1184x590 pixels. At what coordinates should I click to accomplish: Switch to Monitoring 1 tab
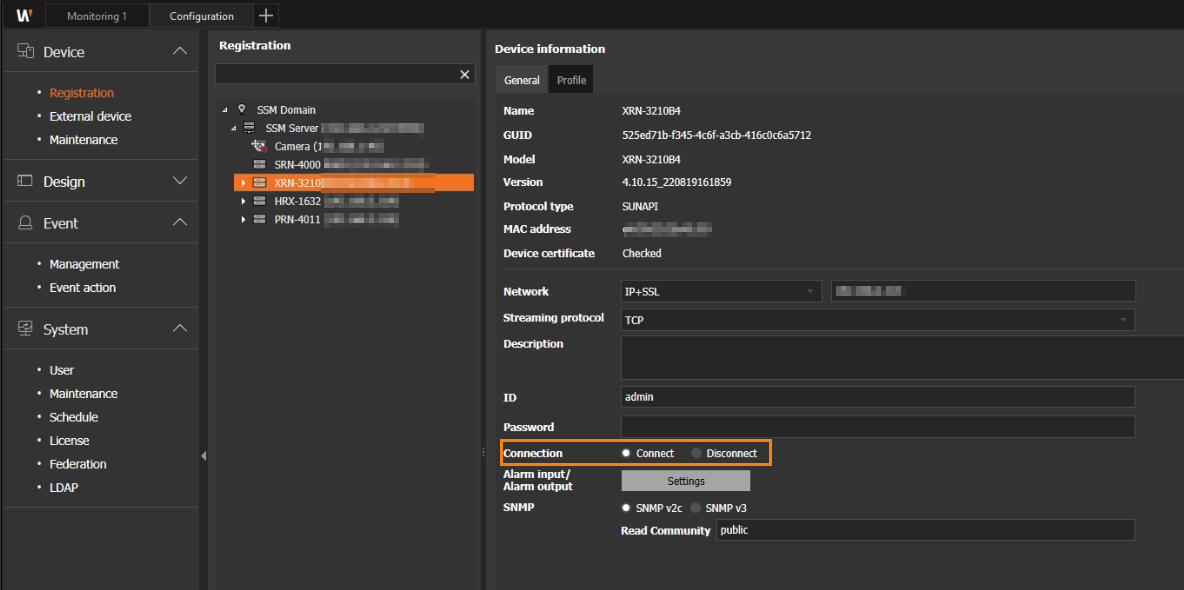pyautogui.click(x=97, y=16)
